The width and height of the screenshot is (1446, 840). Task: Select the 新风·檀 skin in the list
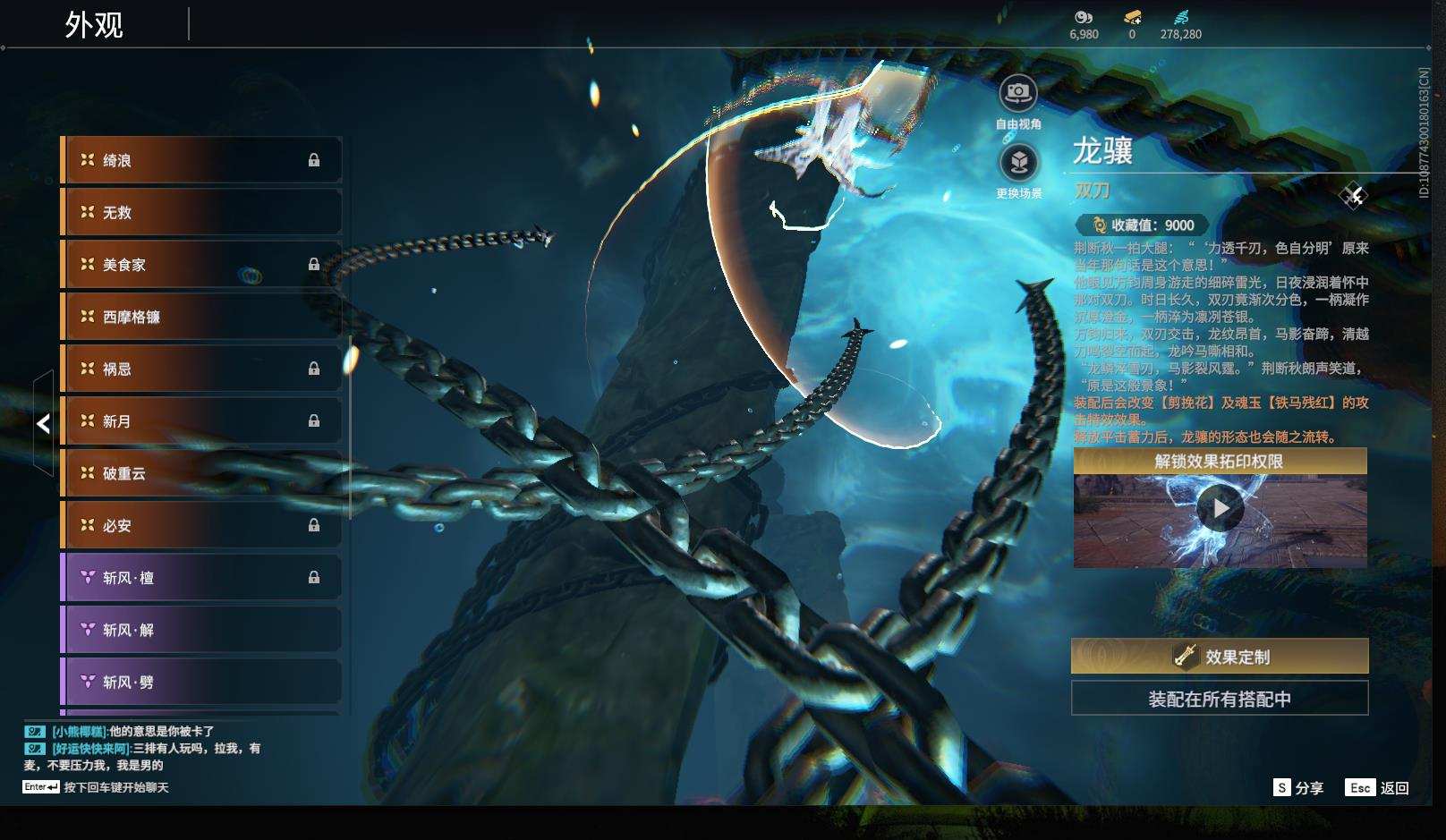point(201,578)
